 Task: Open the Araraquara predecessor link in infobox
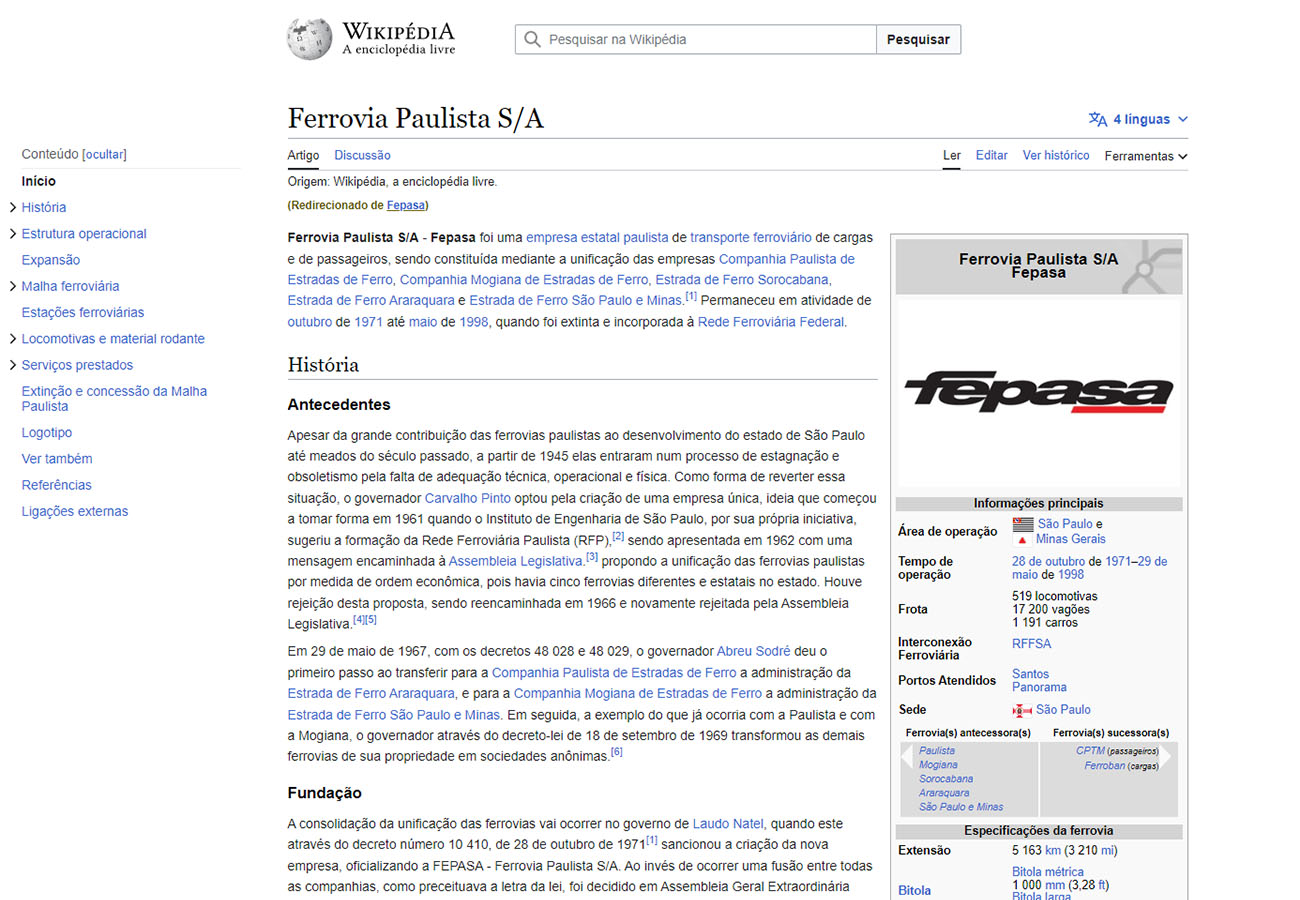tap(945, 792)
